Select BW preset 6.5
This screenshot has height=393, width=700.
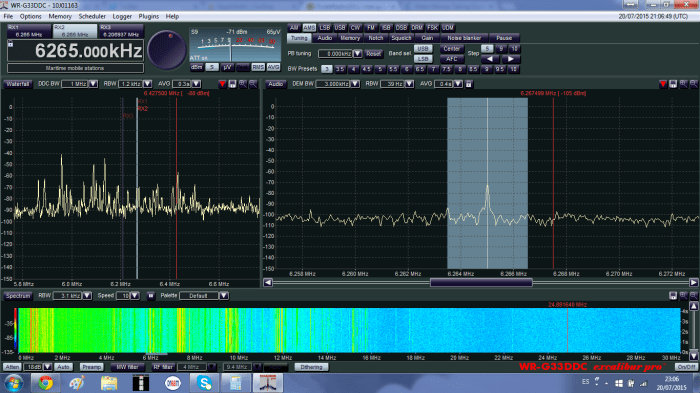[x=420, y=69]
